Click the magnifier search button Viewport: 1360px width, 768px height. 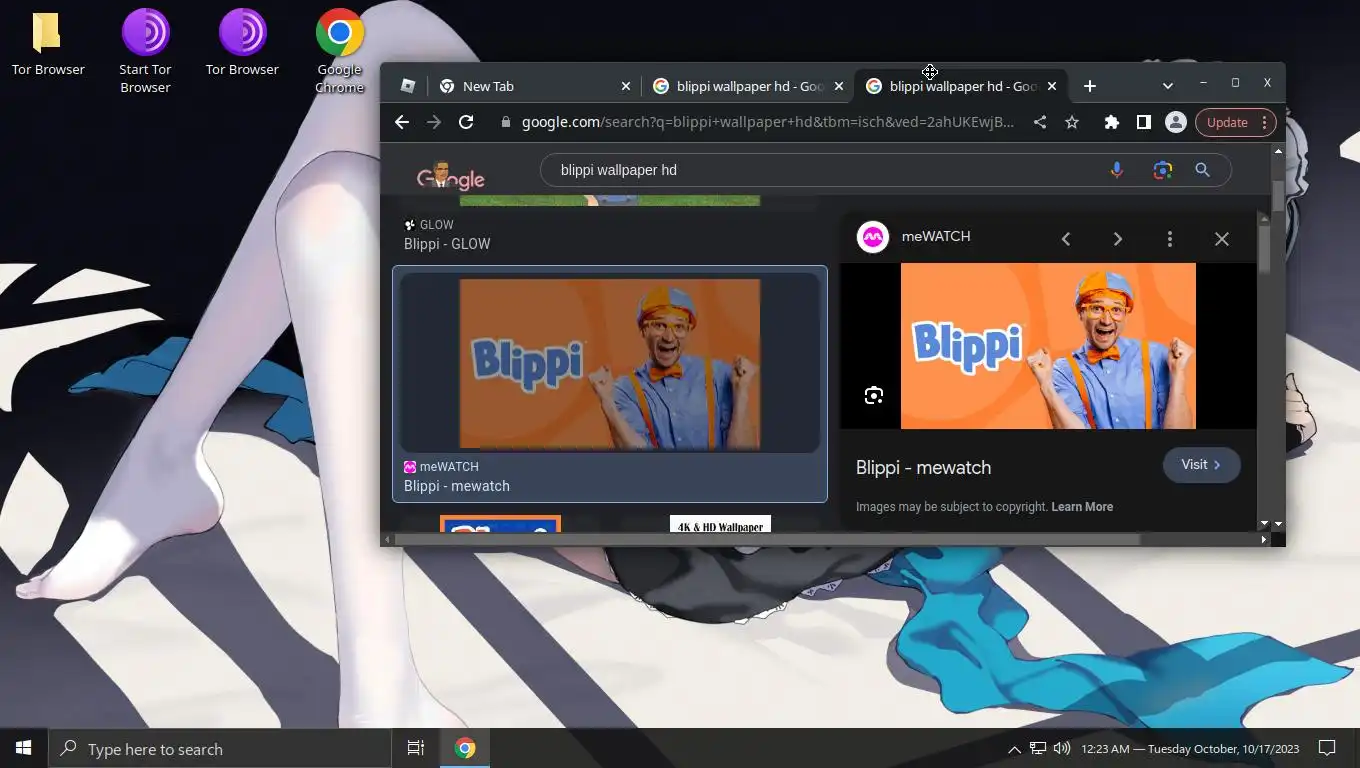(x=1203, y=170)
